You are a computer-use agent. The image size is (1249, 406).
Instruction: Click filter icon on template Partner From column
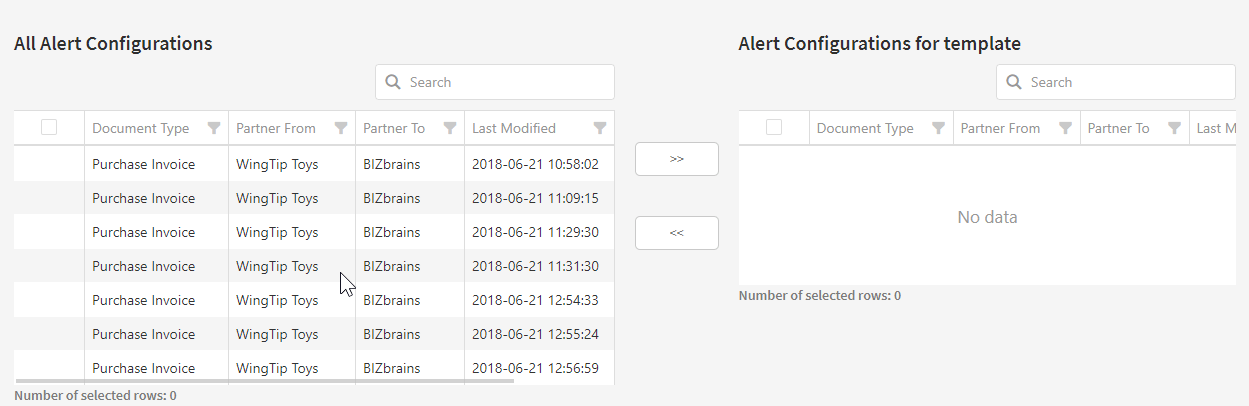1066,128
